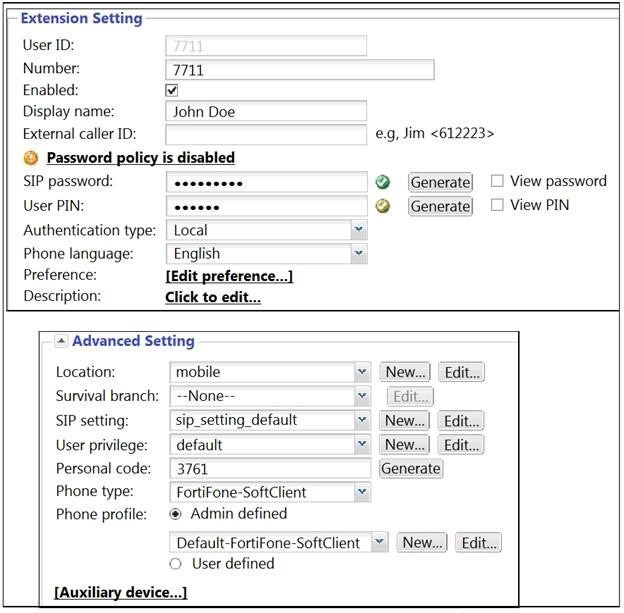
Task: Generate a new personal code
Action: click(x=410, y=468)
